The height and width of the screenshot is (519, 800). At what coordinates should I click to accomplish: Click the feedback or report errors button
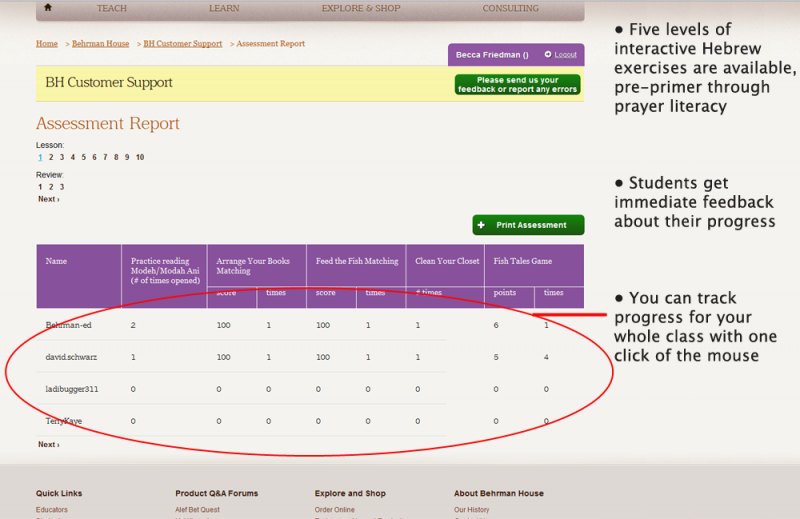pos(517,85)
